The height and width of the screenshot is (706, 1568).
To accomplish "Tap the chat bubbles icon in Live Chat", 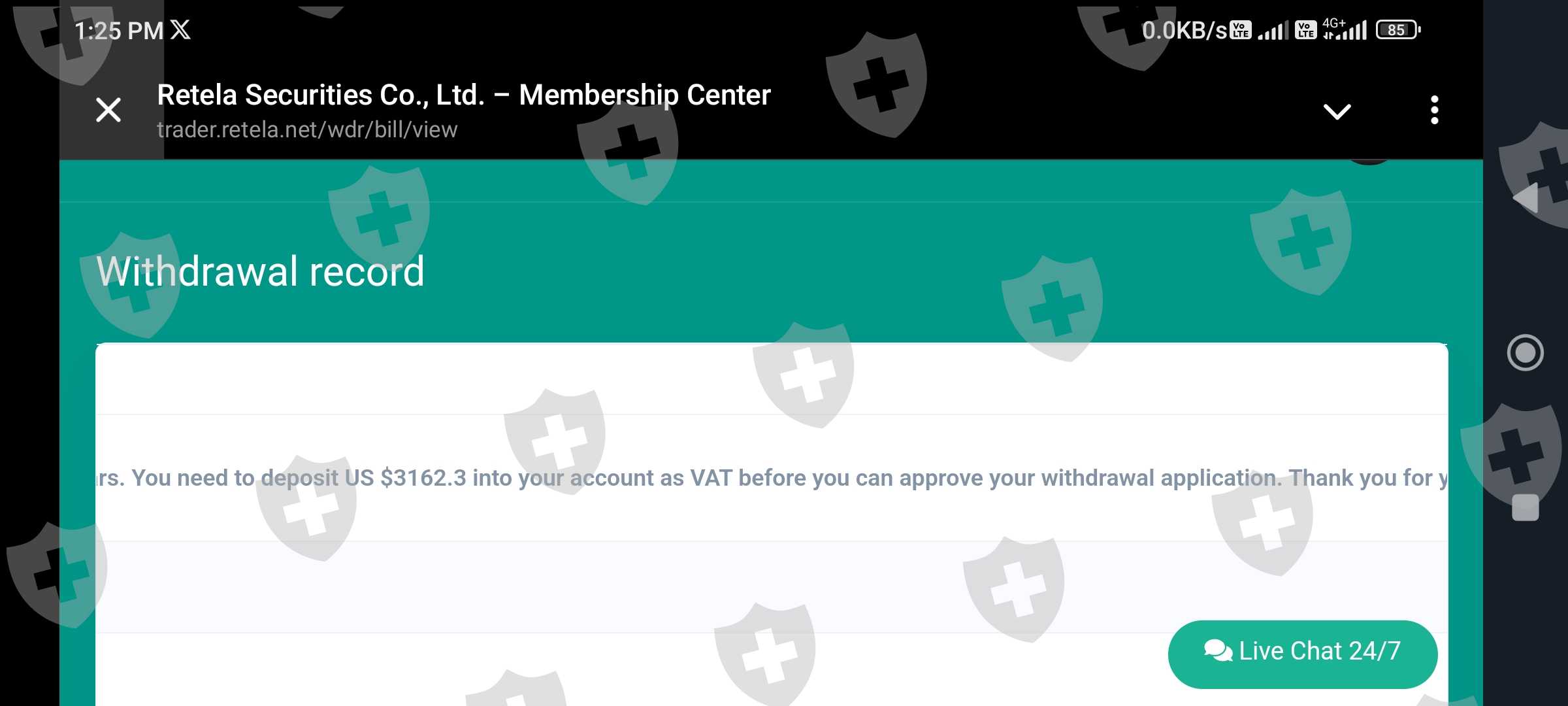I will [x=1218, y=650].
